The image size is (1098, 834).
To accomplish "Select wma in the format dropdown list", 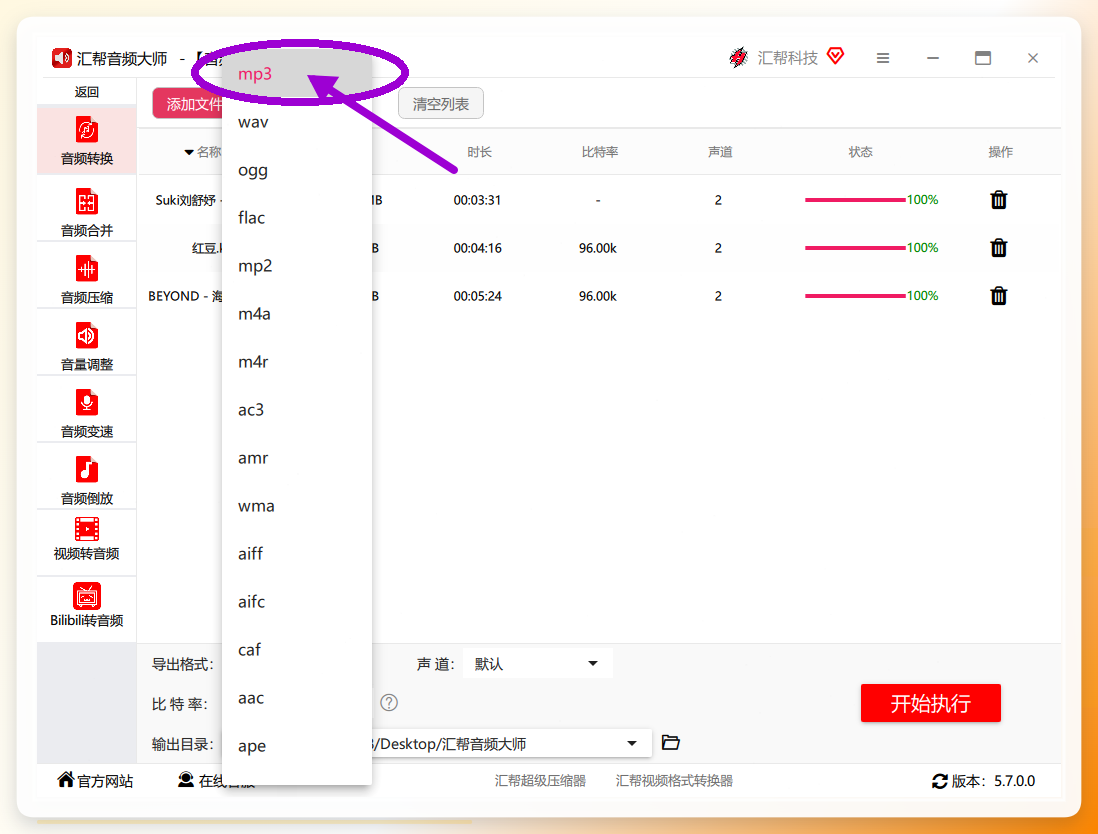I will (297, 506).
